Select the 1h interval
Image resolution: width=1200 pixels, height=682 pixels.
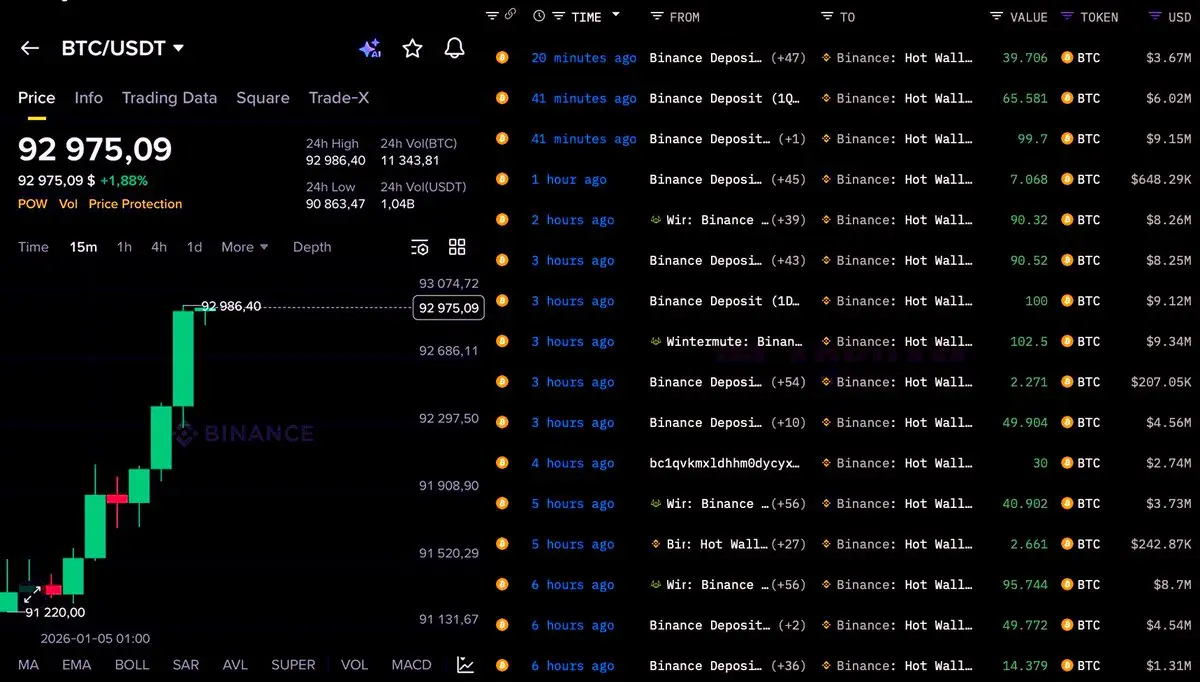(x=124, y=247)
